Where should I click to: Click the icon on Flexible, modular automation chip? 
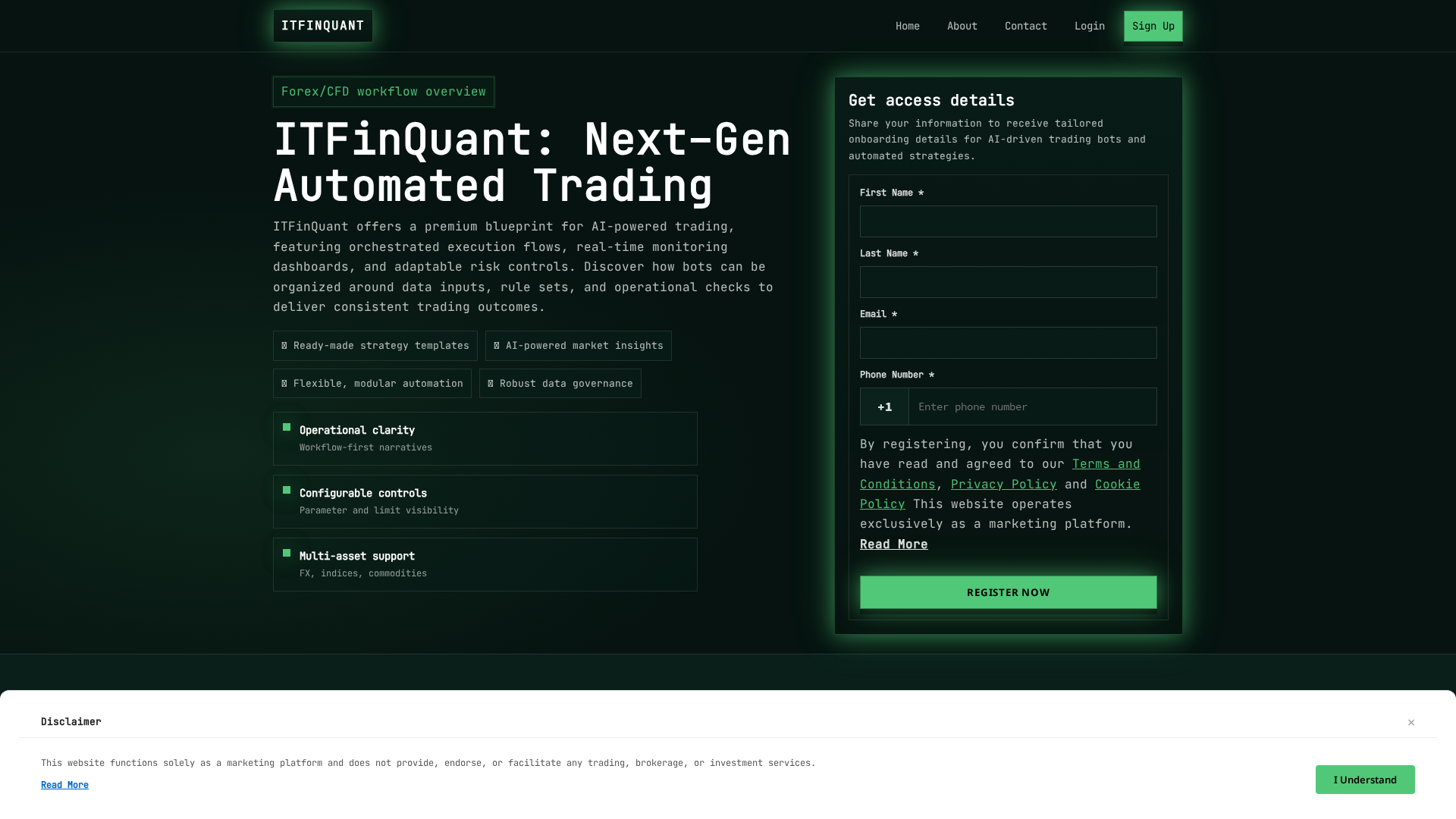tap(284, 383)
